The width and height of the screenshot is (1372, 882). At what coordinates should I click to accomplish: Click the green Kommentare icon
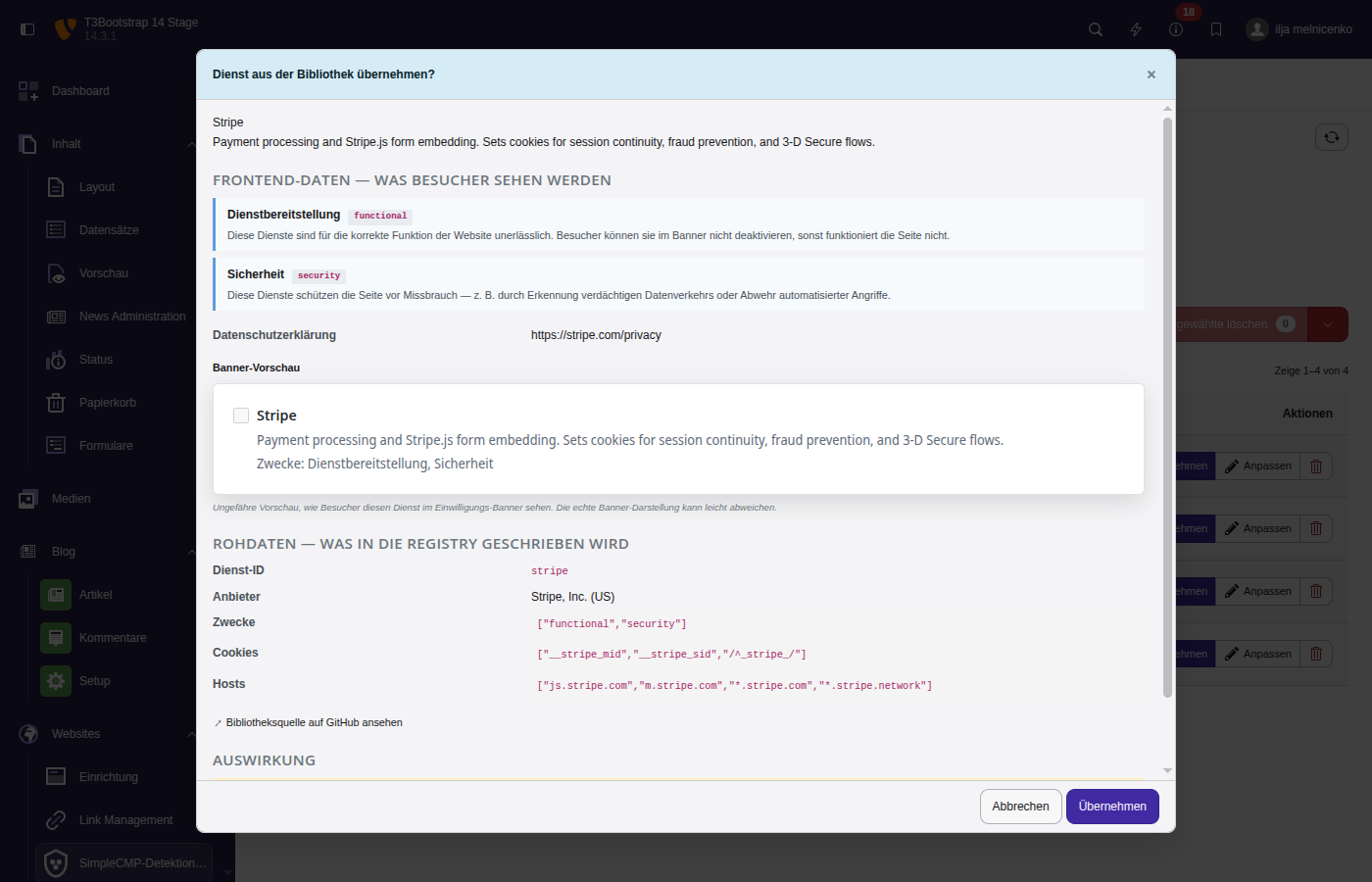click(56, 638)
